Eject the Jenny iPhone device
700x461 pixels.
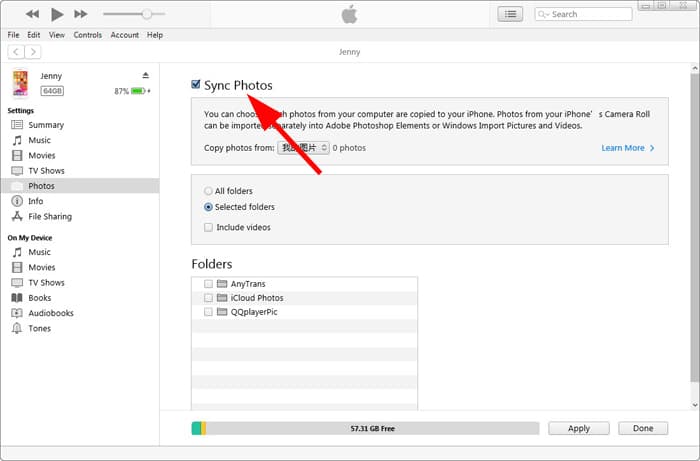pyautogui.click(x=145, y=76)
